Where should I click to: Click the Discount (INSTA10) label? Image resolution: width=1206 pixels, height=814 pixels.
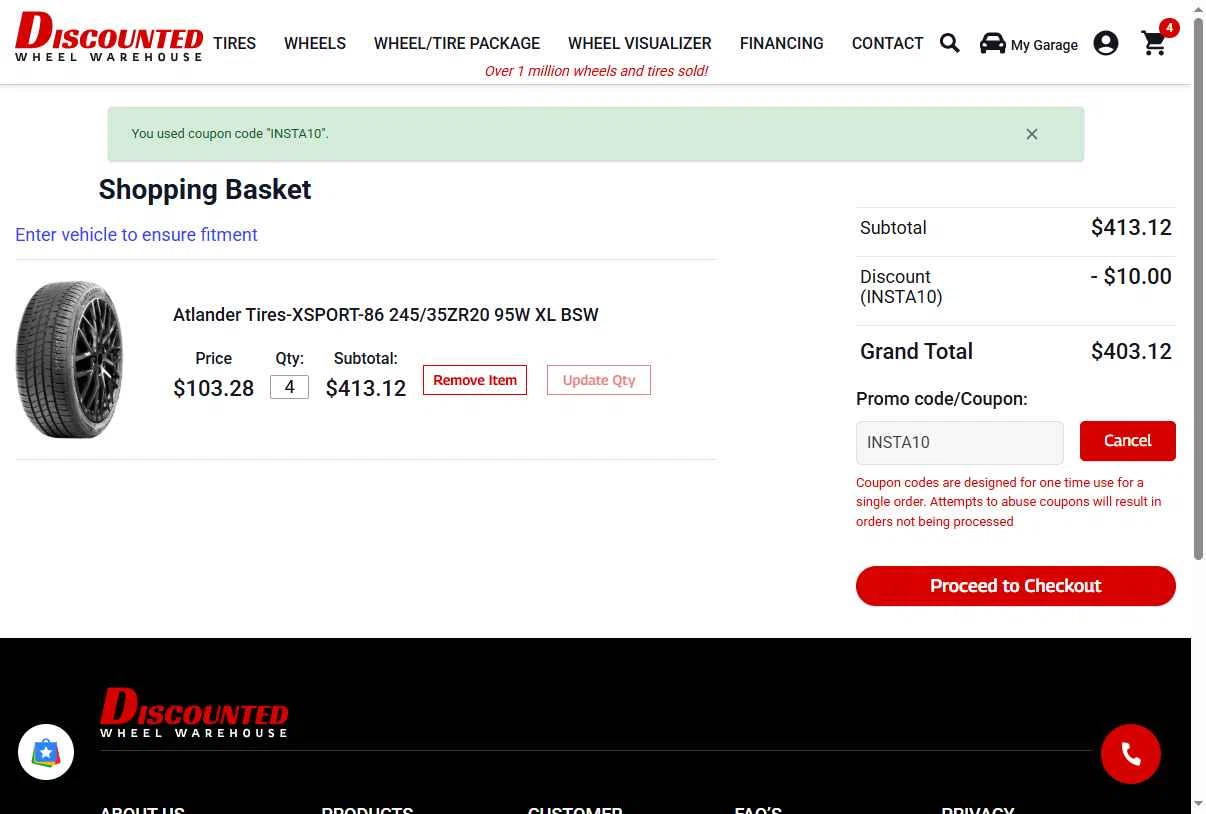pyautogui.click(x=901, y=287)
